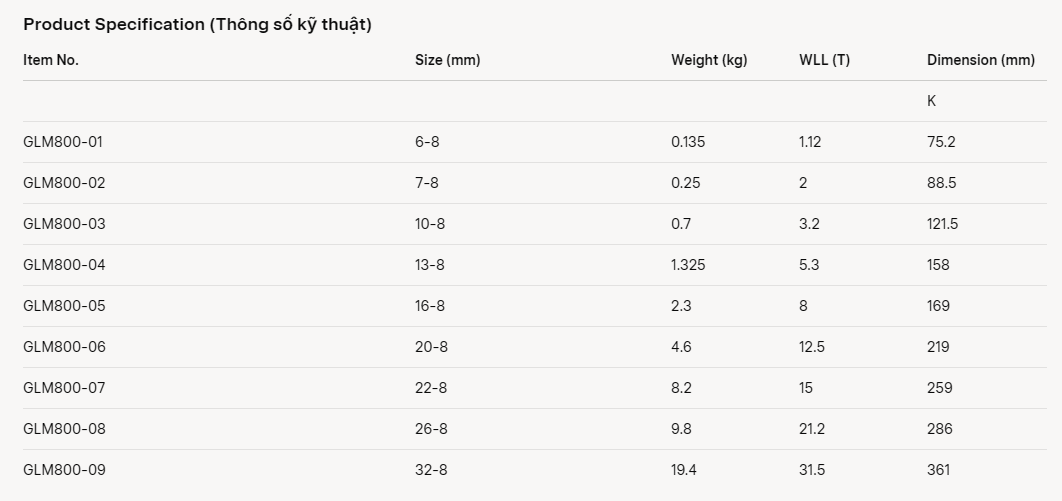Viewport: 1062px width, 501px height.
Task: Select the GLM800-07 row label
Action: 64,388
